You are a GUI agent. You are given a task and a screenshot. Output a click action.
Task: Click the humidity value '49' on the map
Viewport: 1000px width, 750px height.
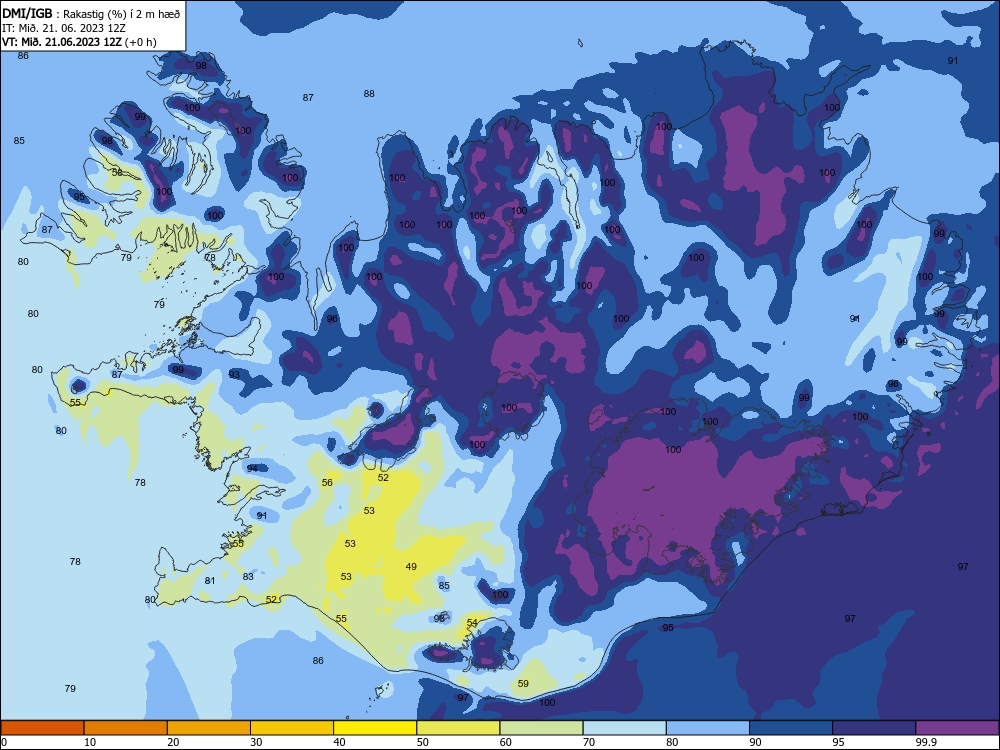coord(411,566)
